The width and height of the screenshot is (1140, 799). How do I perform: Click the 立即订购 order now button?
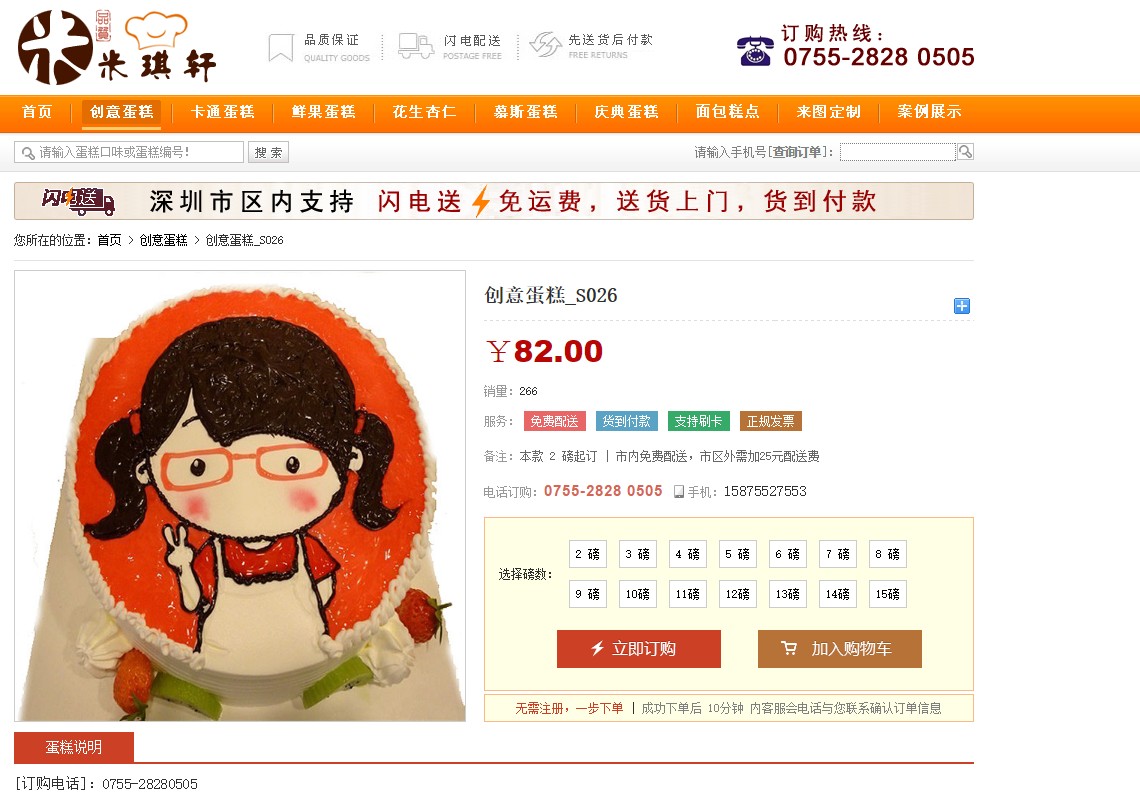point(638,649)
